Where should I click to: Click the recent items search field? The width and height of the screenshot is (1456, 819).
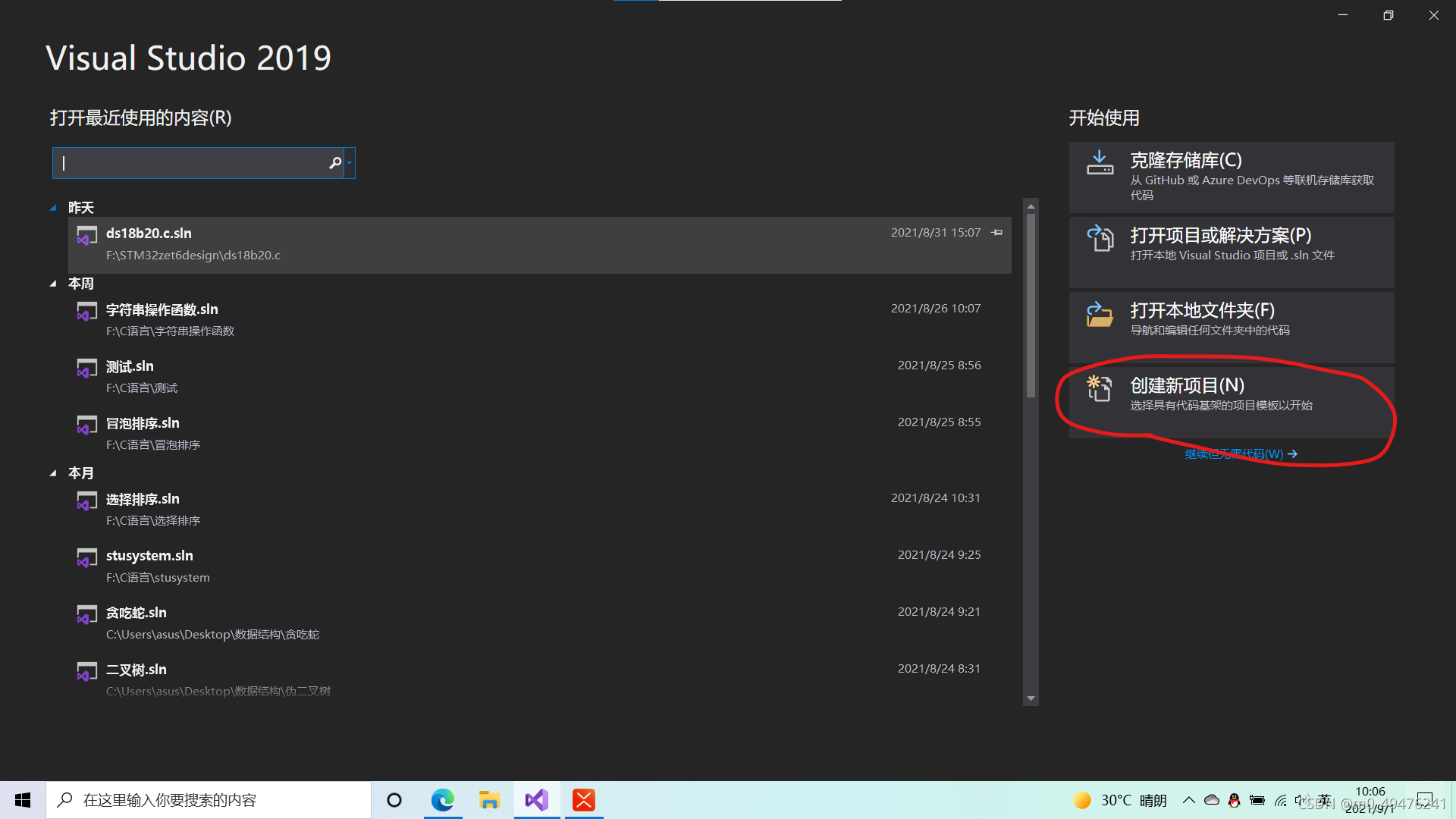[x=190, y=163]
